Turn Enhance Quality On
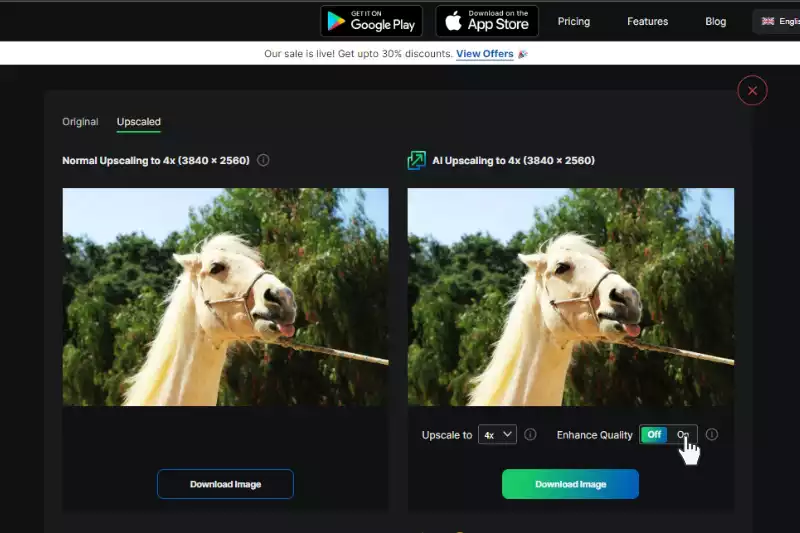The height and width of the screenshot is (533, 800). (x=682, y=435)
